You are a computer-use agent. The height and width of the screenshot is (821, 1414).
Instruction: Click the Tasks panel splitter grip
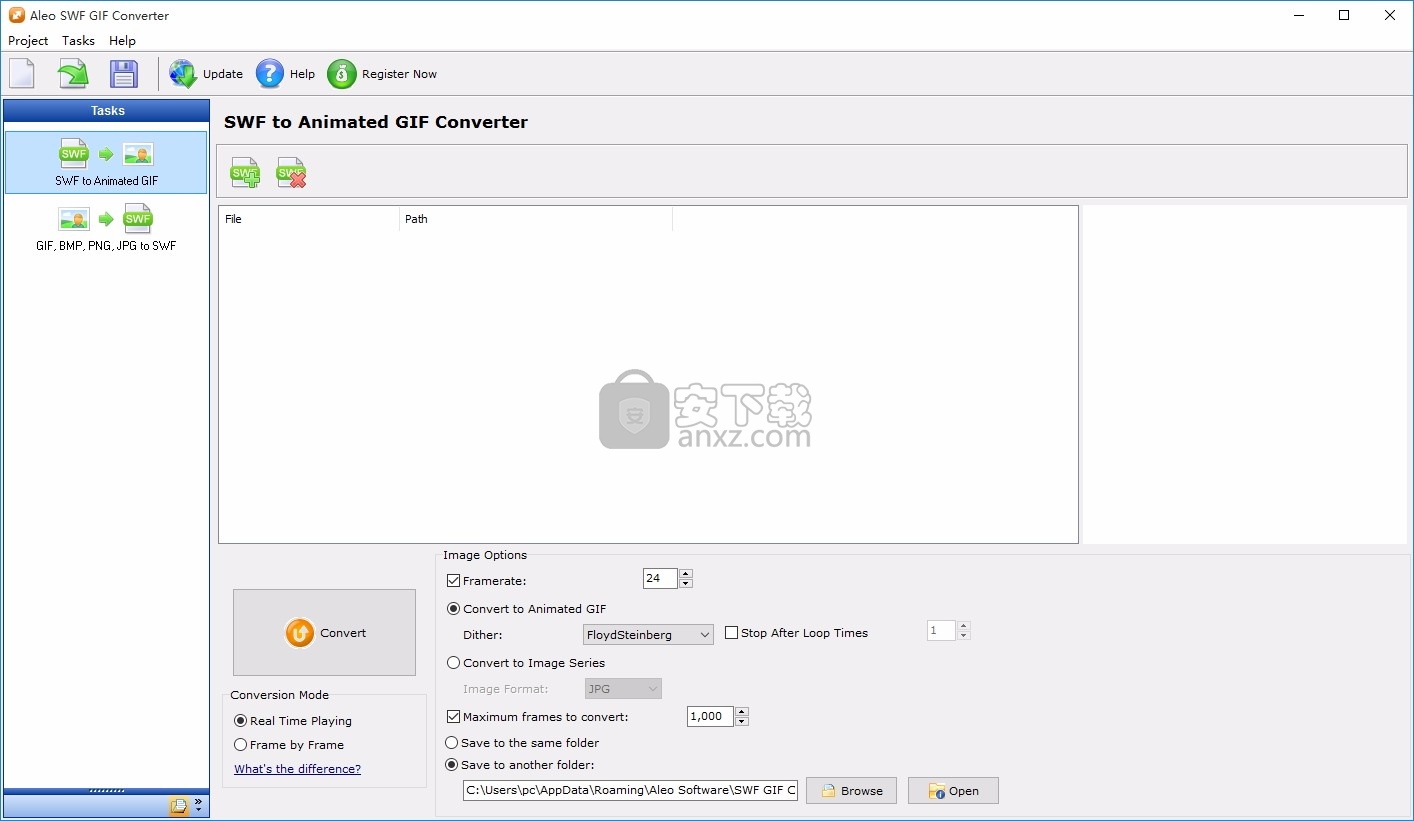107,791
